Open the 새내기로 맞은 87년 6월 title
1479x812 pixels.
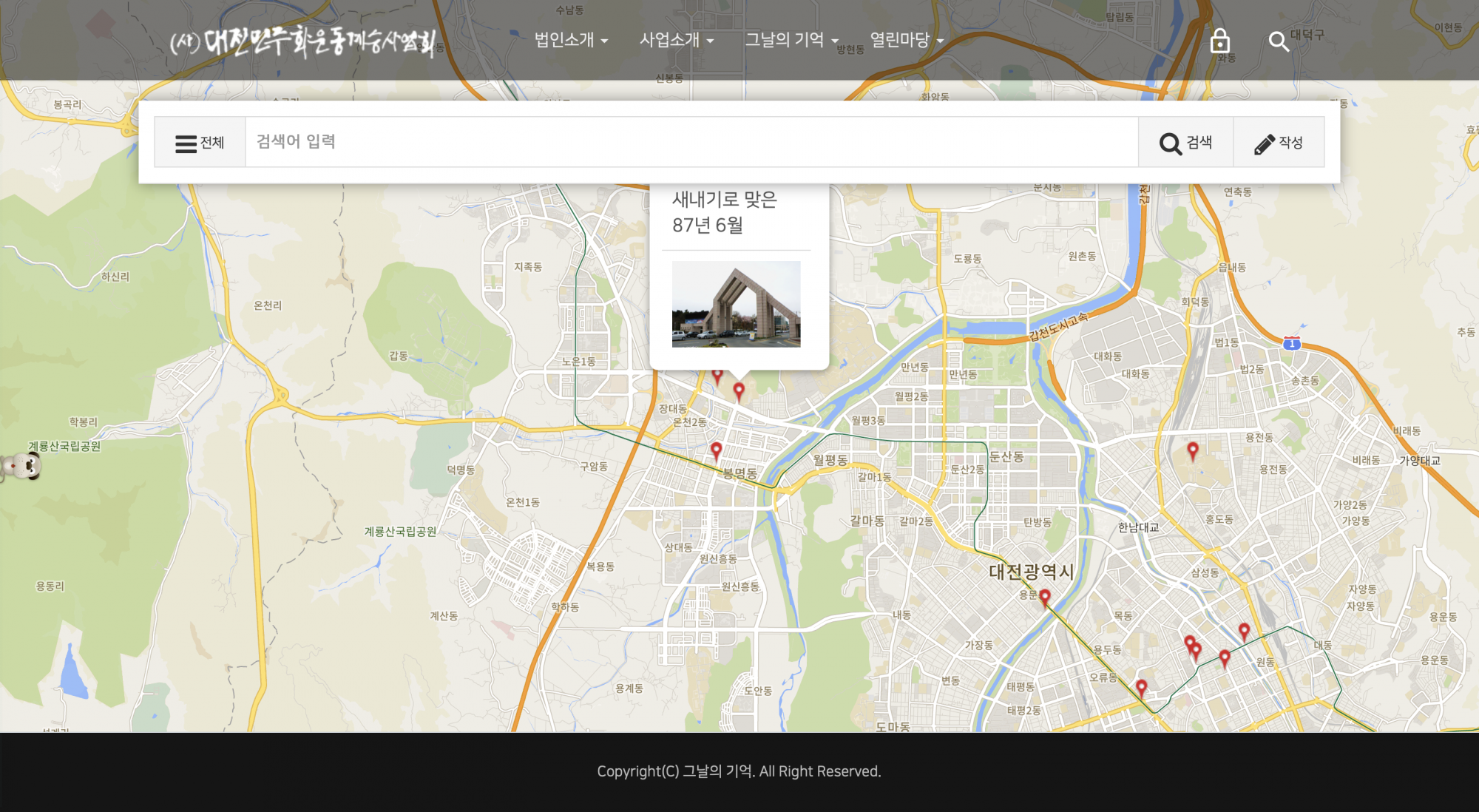(724, 212)
